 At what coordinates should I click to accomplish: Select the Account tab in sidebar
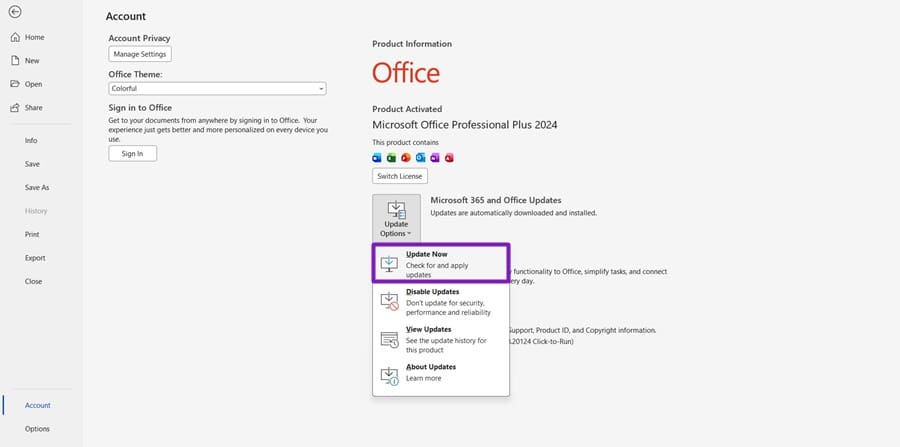(x=38, y=405)
